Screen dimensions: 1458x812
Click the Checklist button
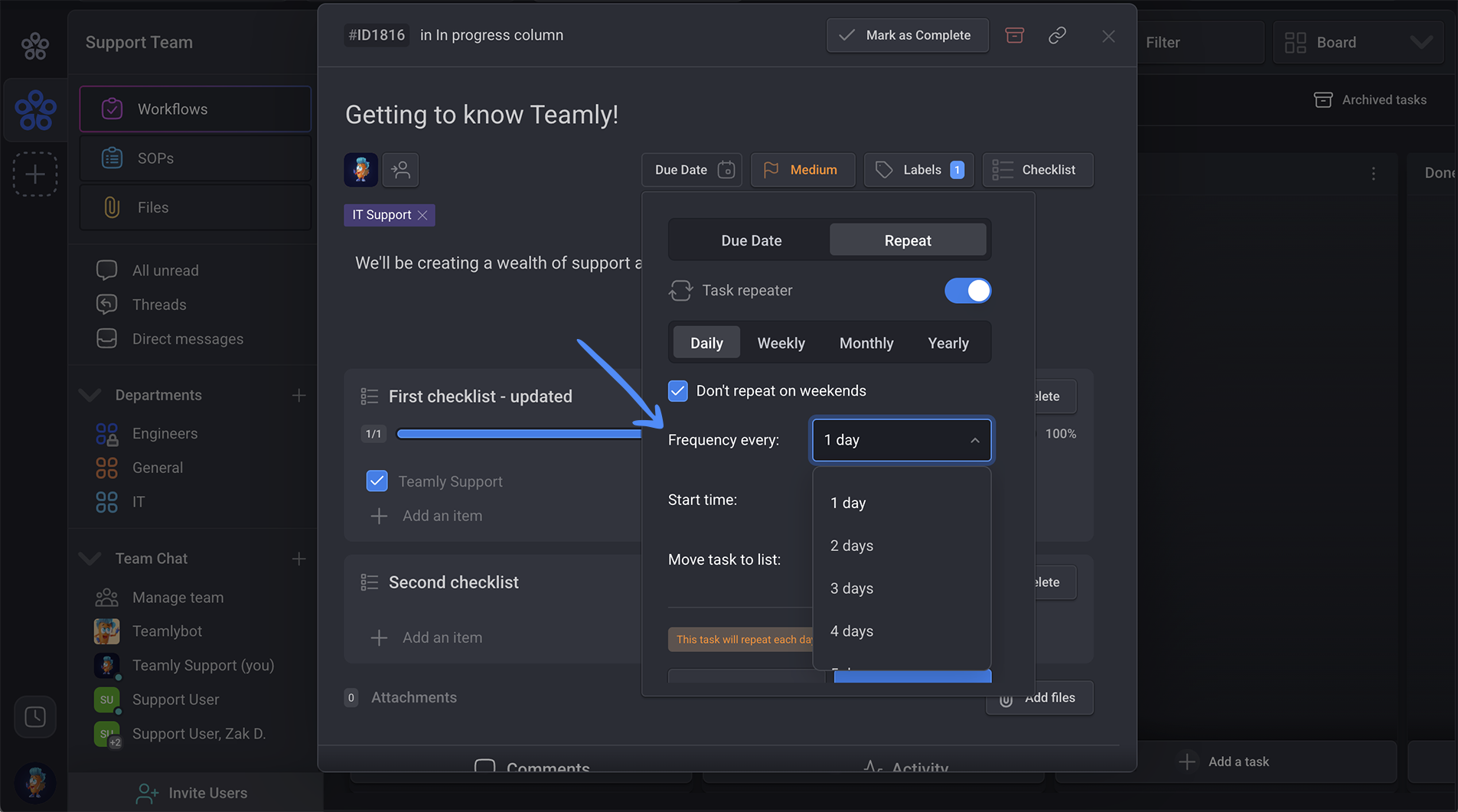click(1038, 170)
